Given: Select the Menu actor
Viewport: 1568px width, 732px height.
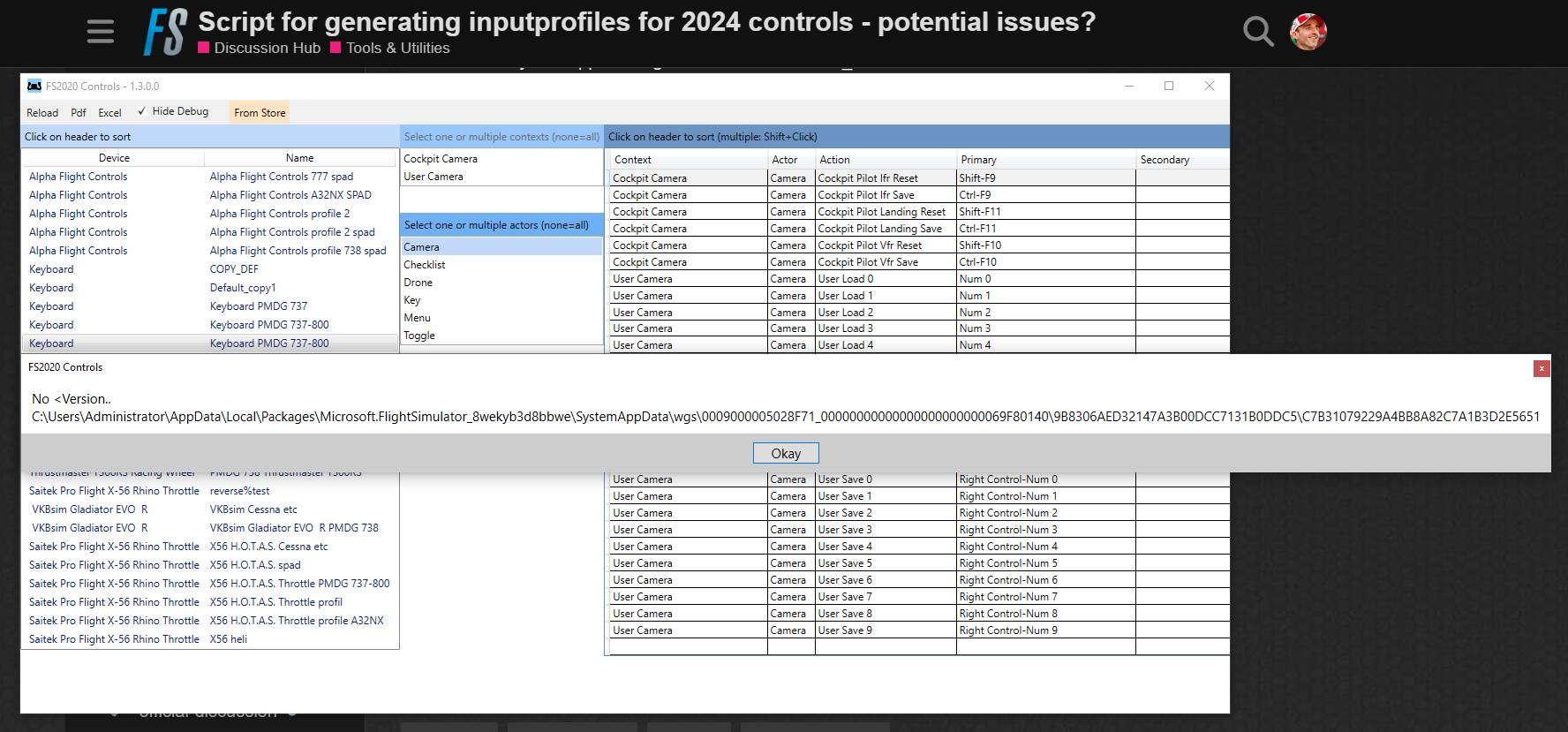Looking at the screenshot, I should point(501,318).
